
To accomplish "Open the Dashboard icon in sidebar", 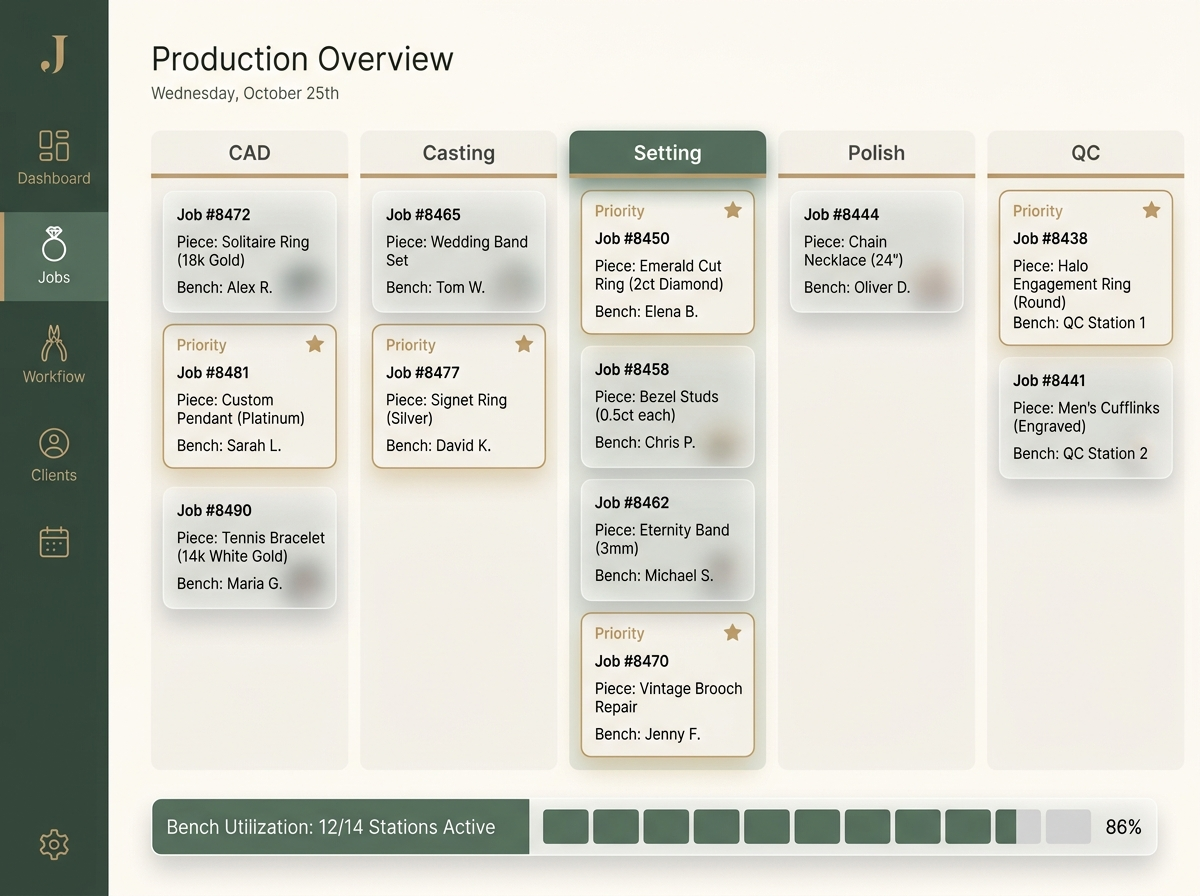I will click(x=54, y=146).
